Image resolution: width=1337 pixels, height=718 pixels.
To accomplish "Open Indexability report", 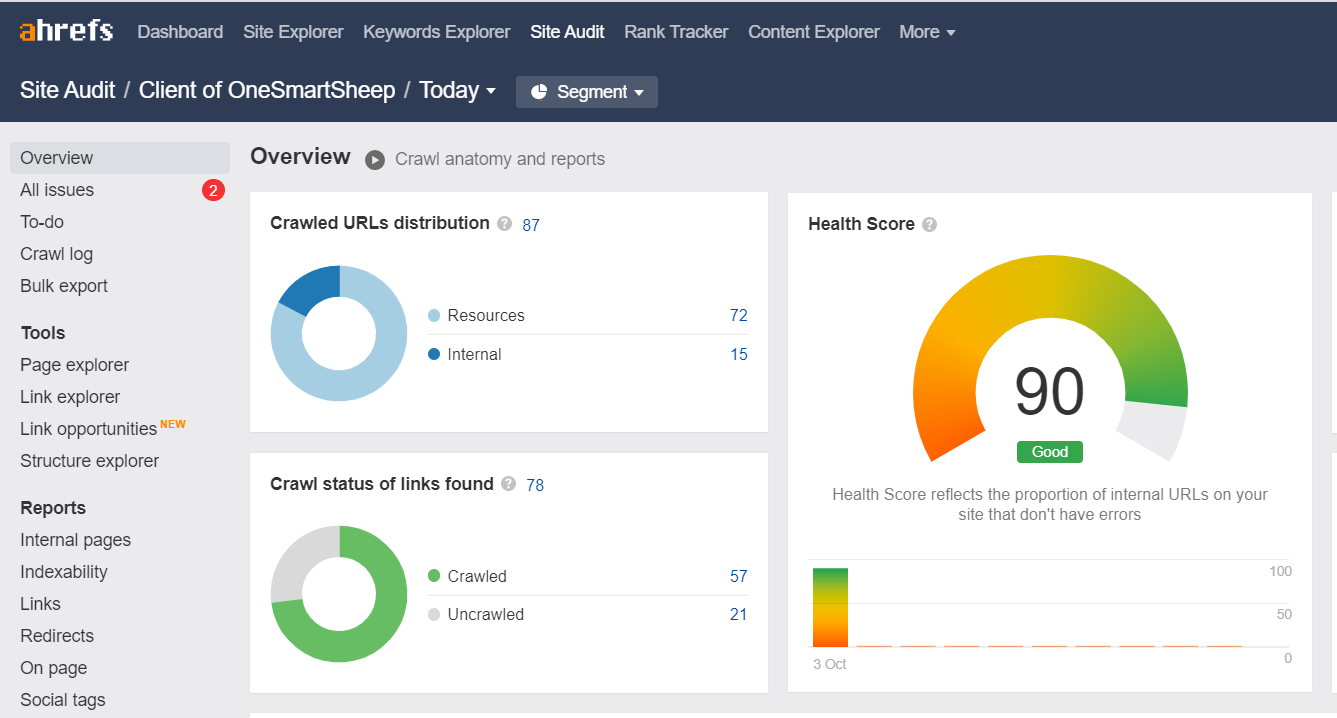I will 64,572.
